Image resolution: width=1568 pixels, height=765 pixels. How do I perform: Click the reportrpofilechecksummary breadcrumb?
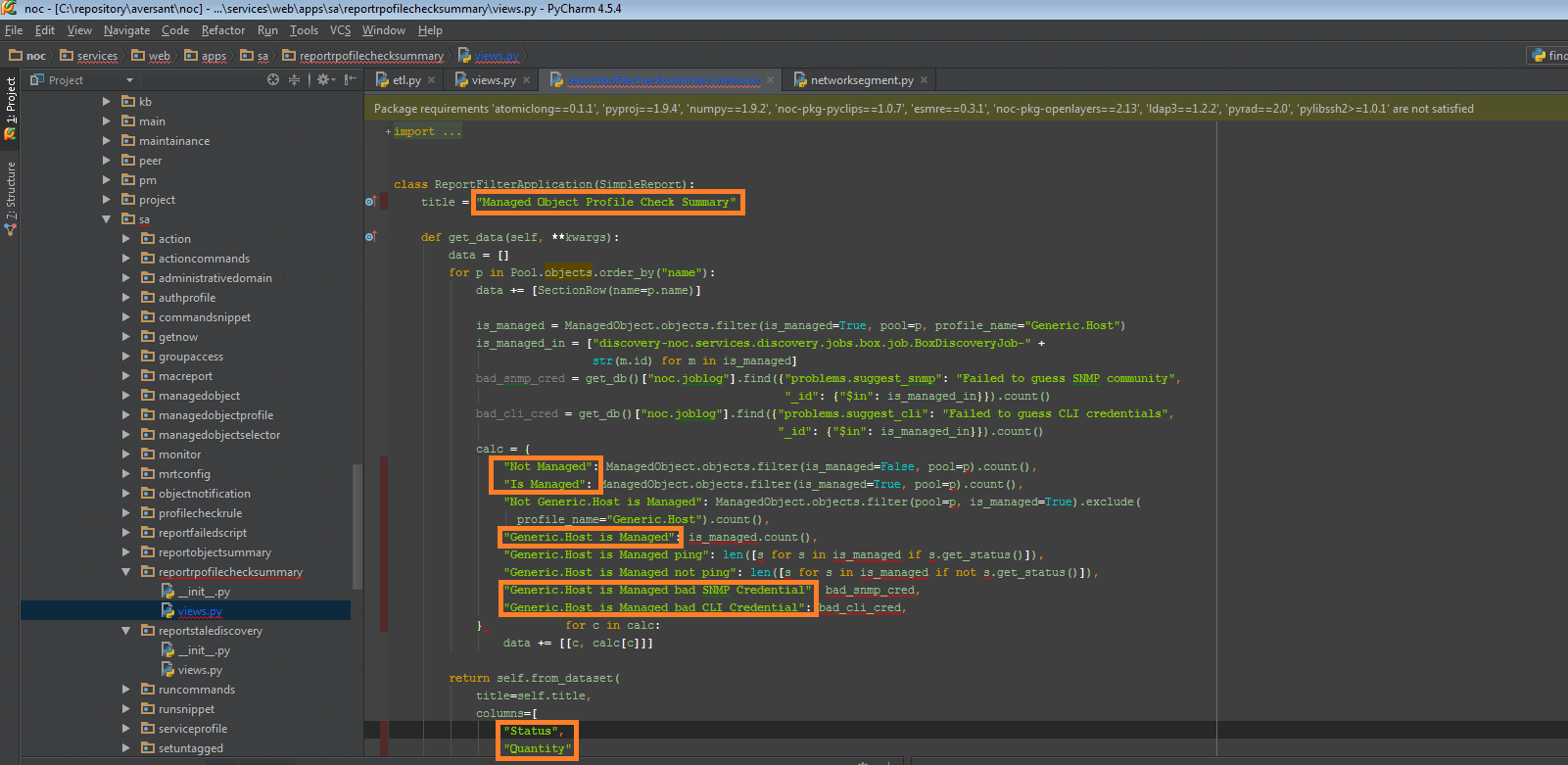[x=363, y=56]
